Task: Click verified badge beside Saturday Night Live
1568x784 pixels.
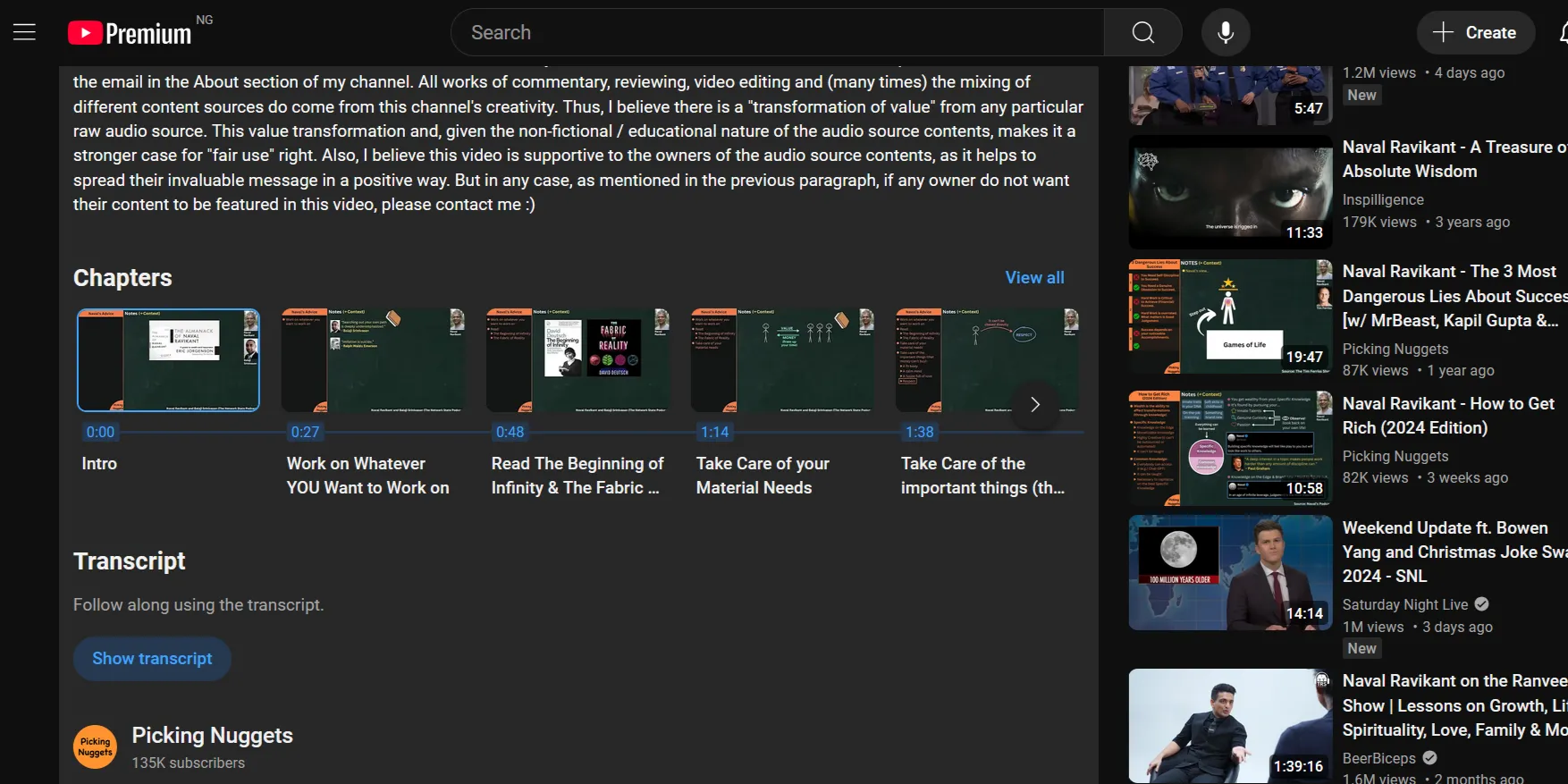Action: [1481, 604]
